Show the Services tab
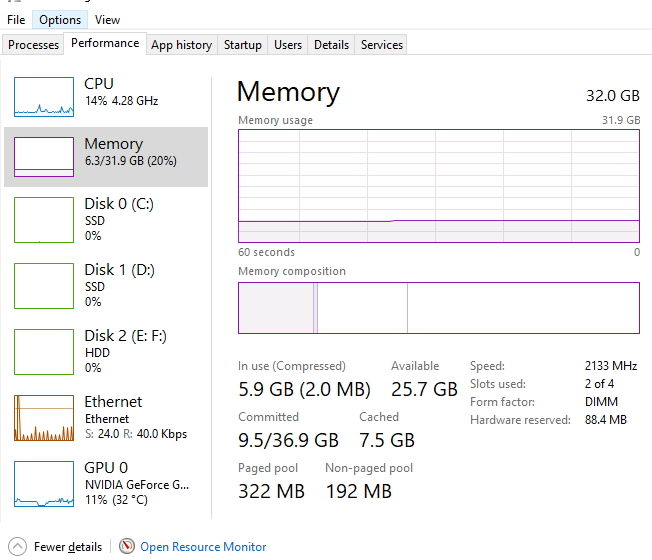 click(381, 44)
